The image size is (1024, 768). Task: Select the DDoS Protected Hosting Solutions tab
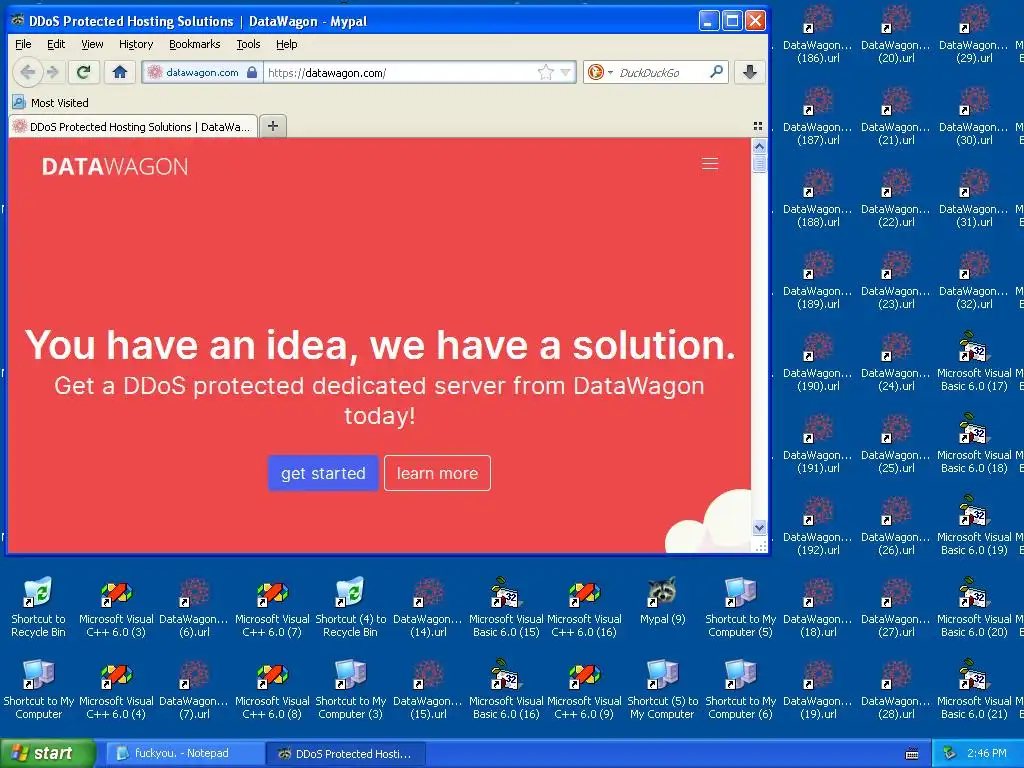(x=133, y=127)
